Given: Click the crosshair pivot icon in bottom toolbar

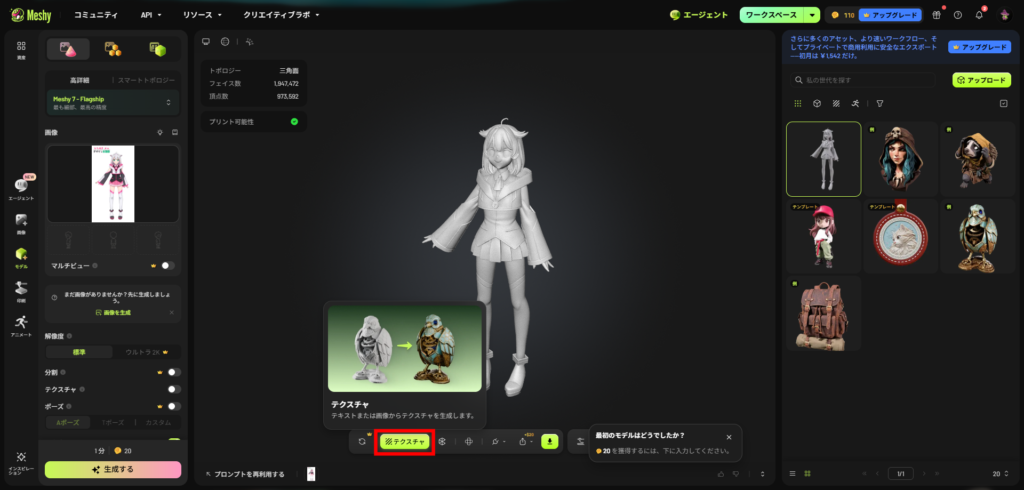Looking at the screenshot, I should tap(468, 442).
